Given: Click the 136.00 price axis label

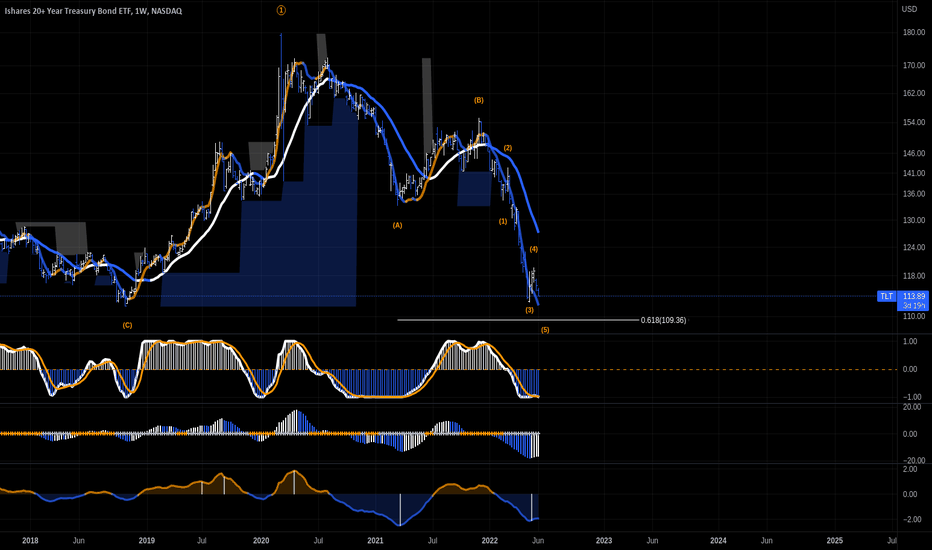Looking at the screenshot, I should point(914,194).
